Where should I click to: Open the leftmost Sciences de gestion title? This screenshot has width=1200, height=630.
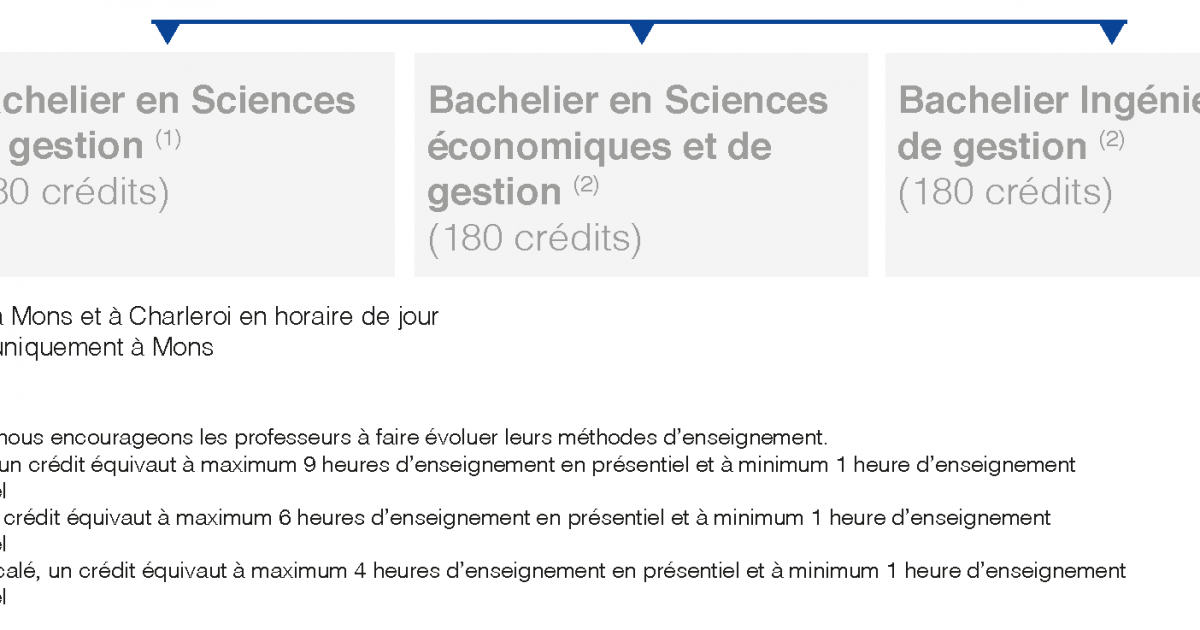coord(178,123)
